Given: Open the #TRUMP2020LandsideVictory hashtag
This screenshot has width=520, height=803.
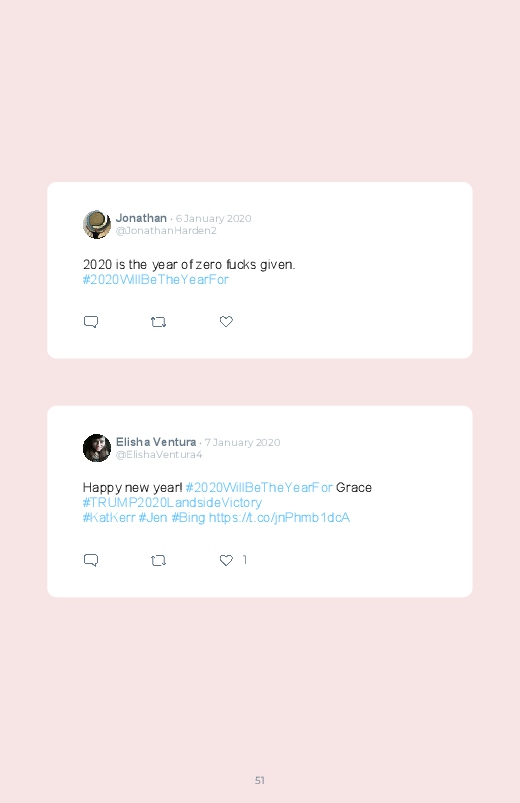Looking at the screenshot, I should click(172, 502).
